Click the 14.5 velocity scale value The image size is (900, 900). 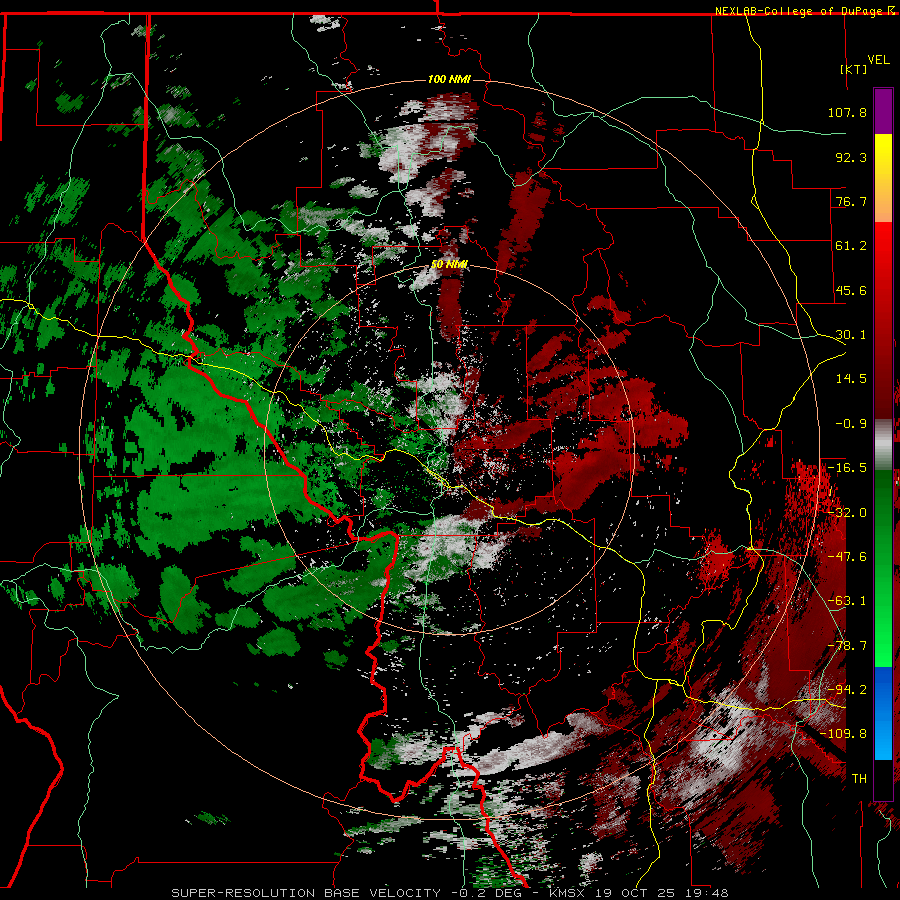[851, 379]
